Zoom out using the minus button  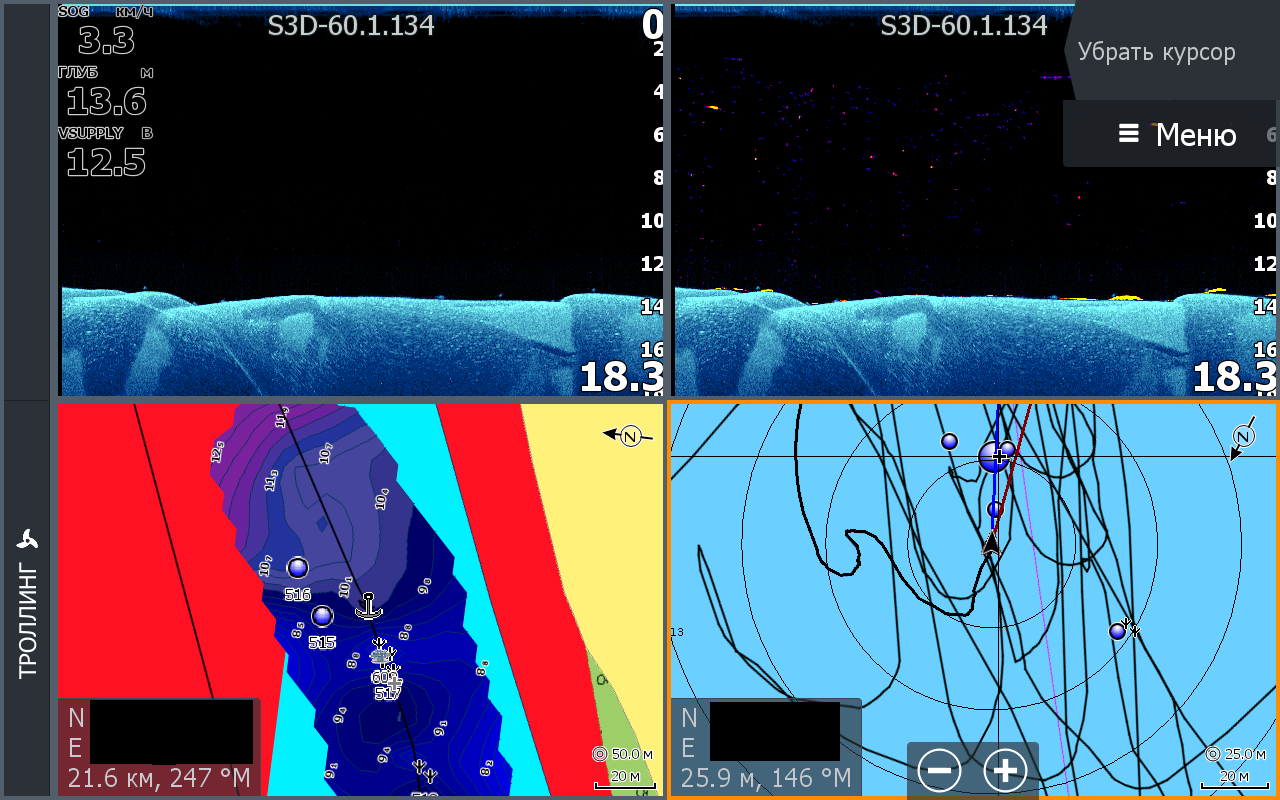click(939, 770)
